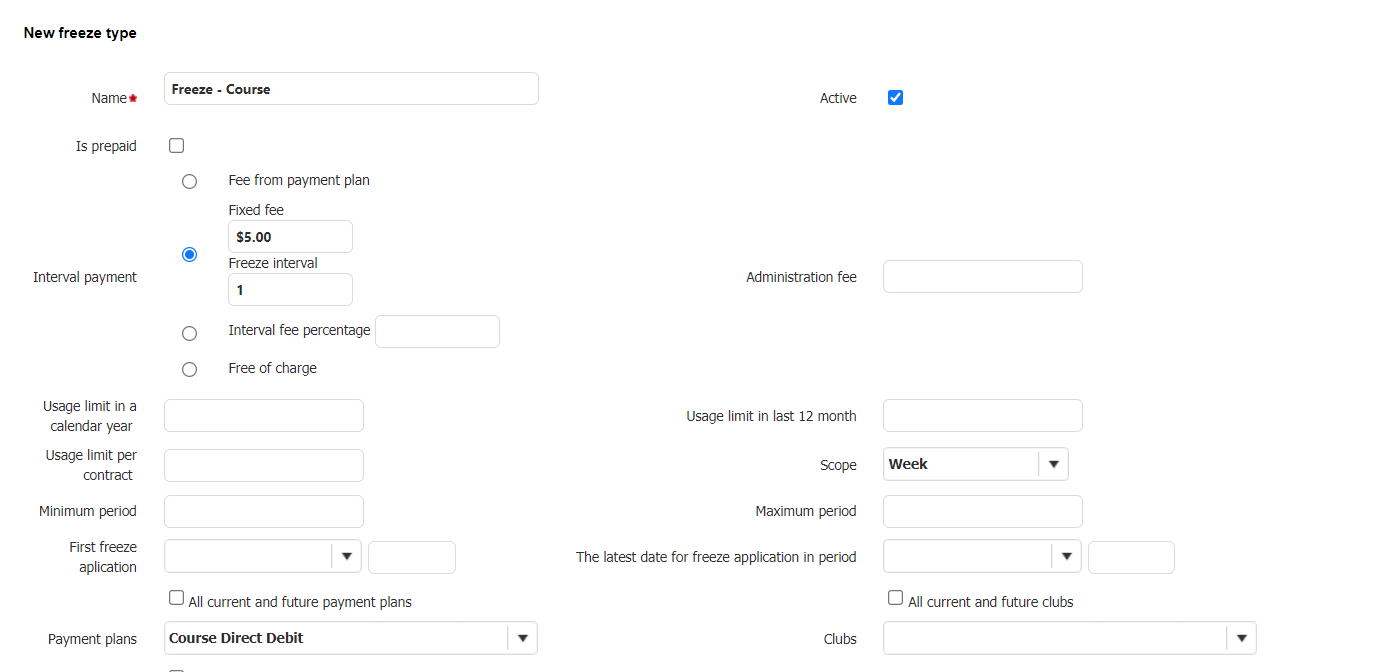Image resolution: width=1396 pixels, height=672 pixels.
Task: Choose Interval fee percentage radio option
Action: click(x=189, y=333)
